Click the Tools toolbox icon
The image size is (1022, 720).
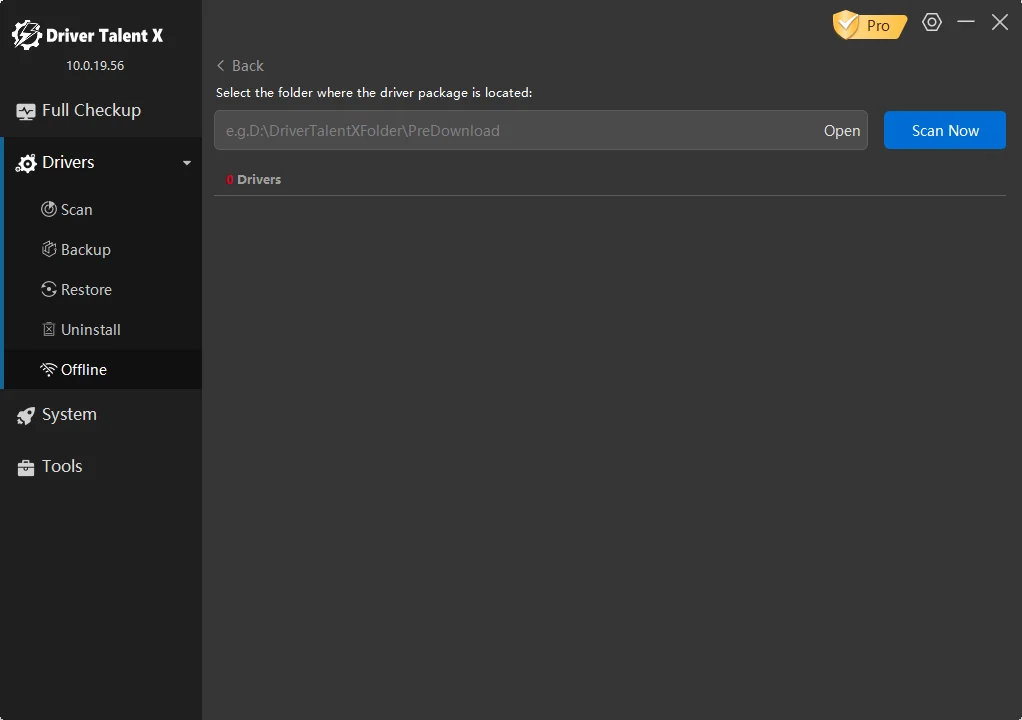[26, 467]
